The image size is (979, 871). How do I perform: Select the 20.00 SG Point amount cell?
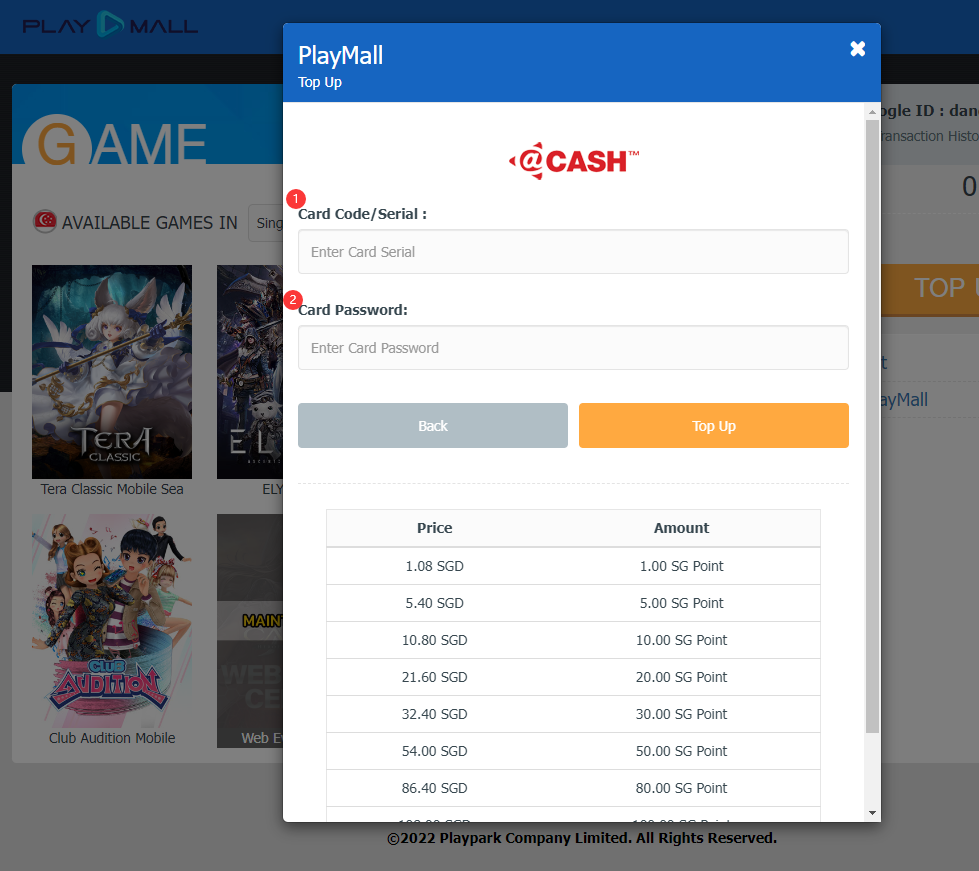(681, 677)
